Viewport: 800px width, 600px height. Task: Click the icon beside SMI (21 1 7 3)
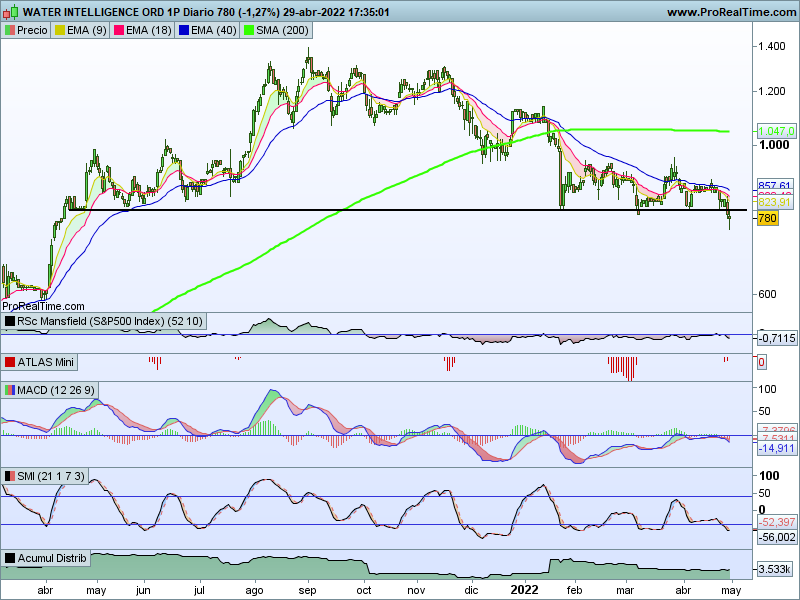10,476
